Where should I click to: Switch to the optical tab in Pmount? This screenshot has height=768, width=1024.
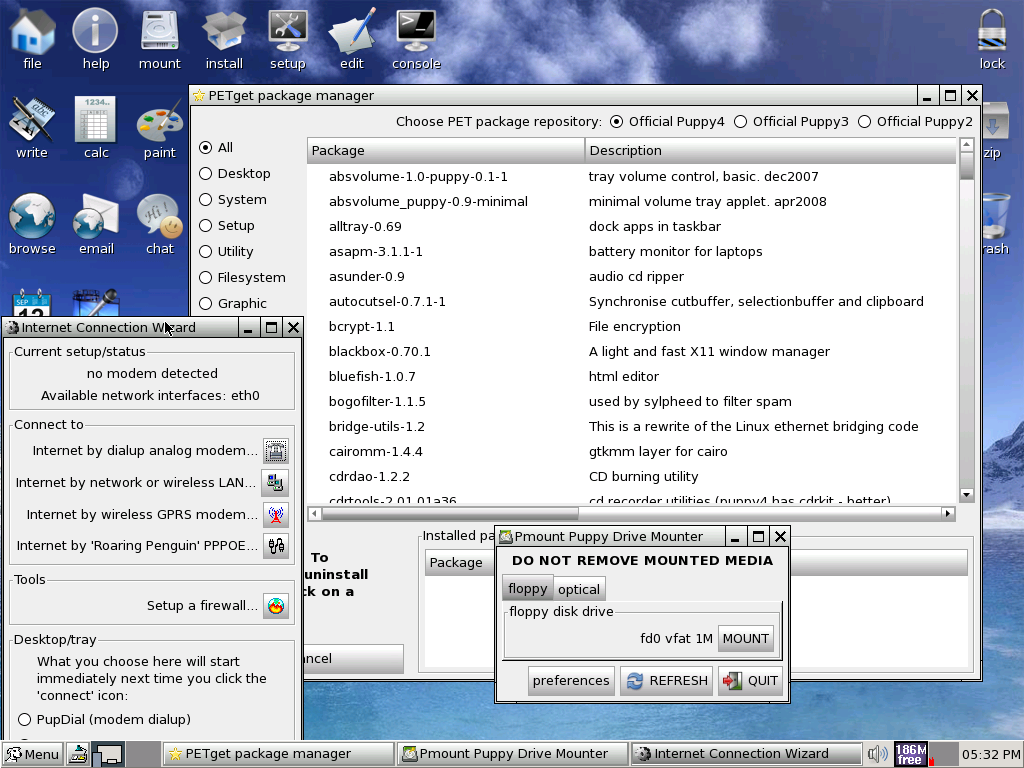[579, 589]
